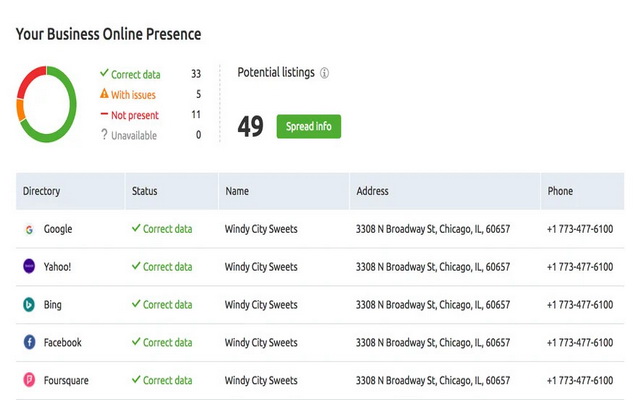Select the Unavailable legend entry
640x400 pixels.
click(x=134, y=135)
